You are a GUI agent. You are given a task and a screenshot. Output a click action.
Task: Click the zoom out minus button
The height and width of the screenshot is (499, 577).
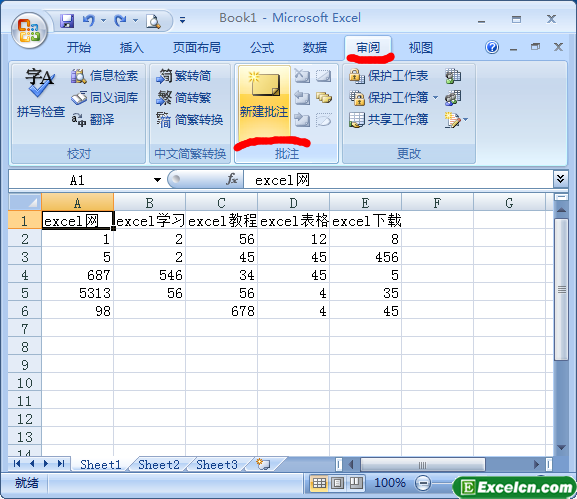(x=423, y=482)
